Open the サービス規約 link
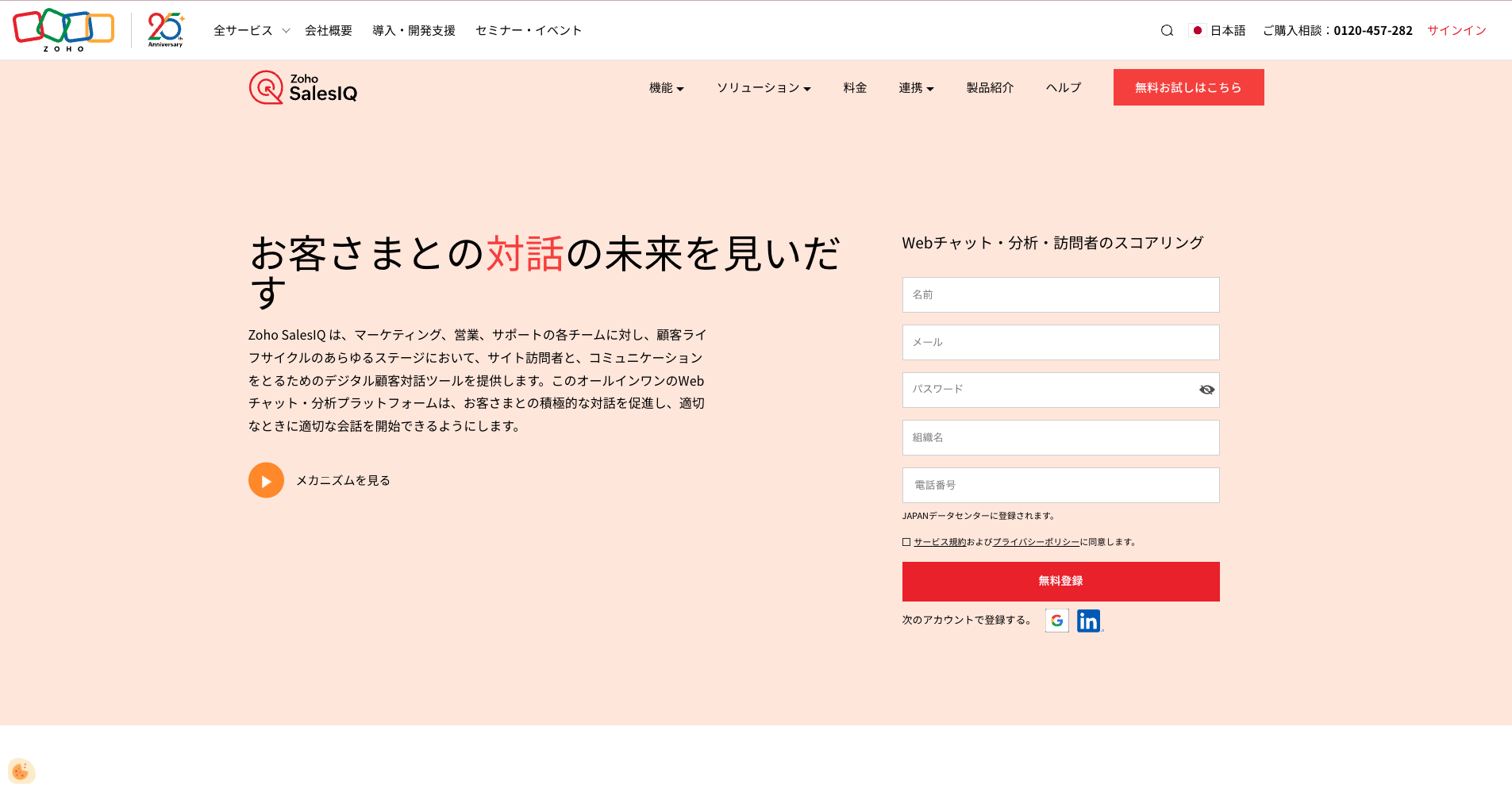 pos(940,542)
